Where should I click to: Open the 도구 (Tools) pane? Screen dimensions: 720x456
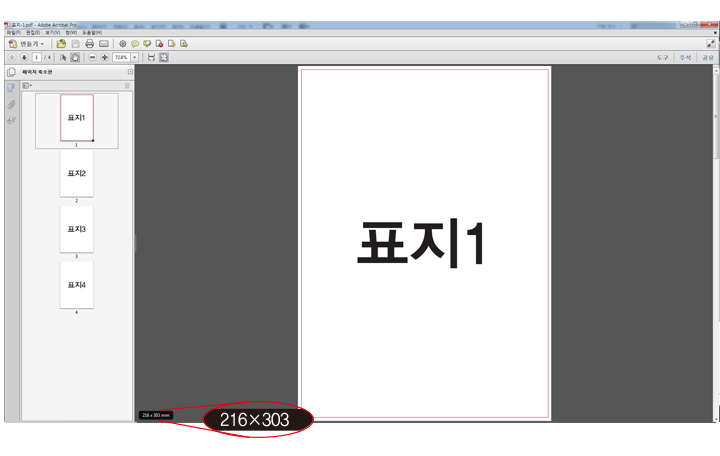663,58
